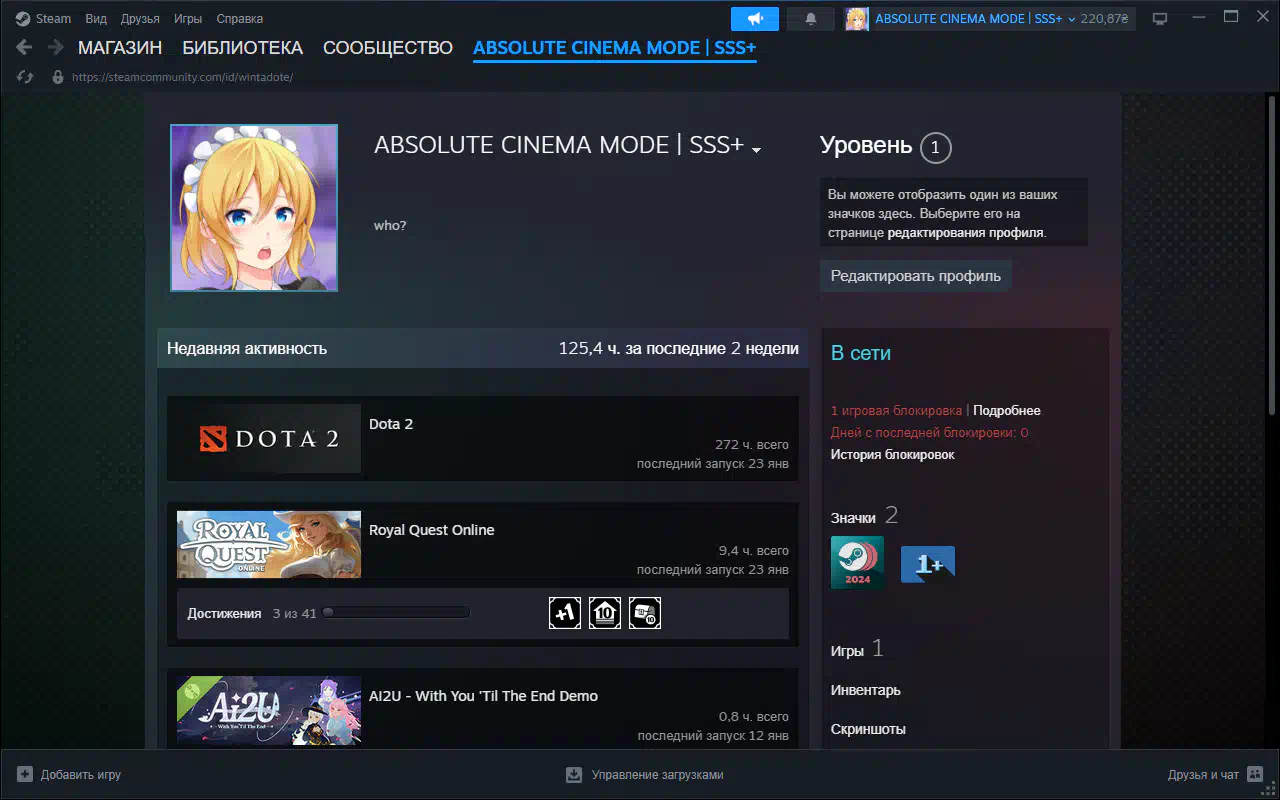Open the notifications bell

811,19
